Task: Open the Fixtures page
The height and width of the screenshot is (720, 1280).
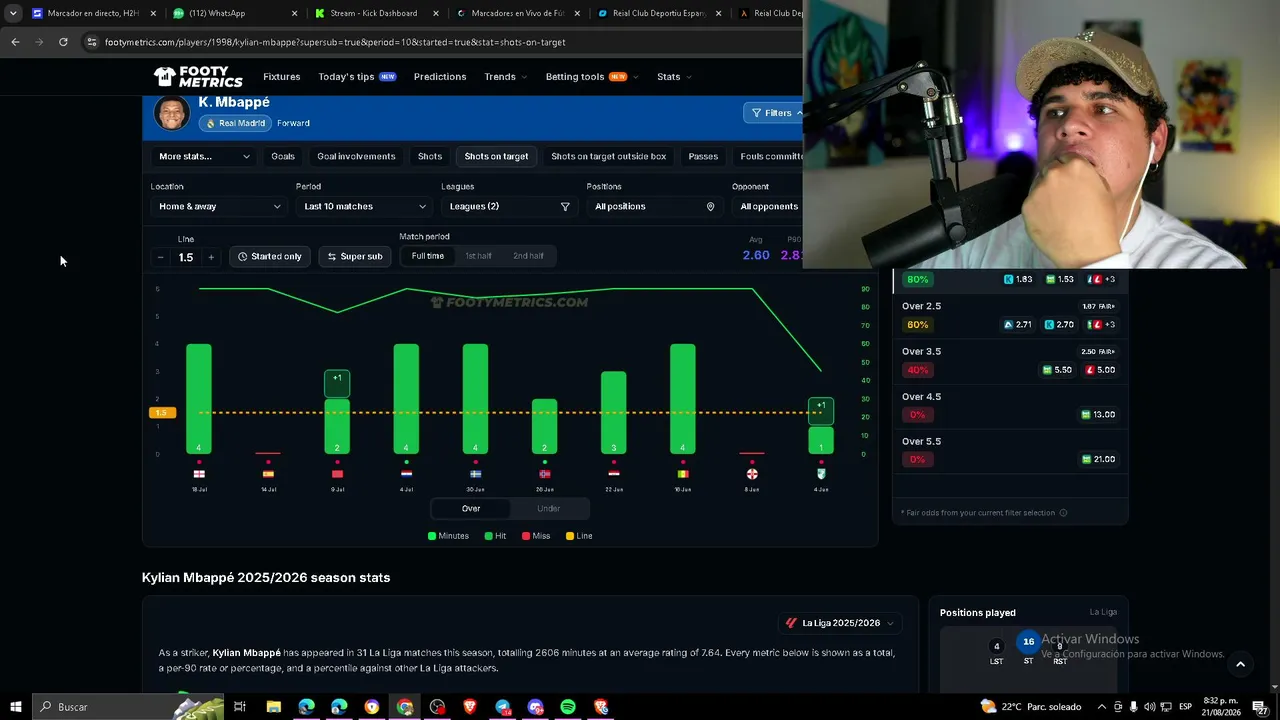Action: [282, 77]
